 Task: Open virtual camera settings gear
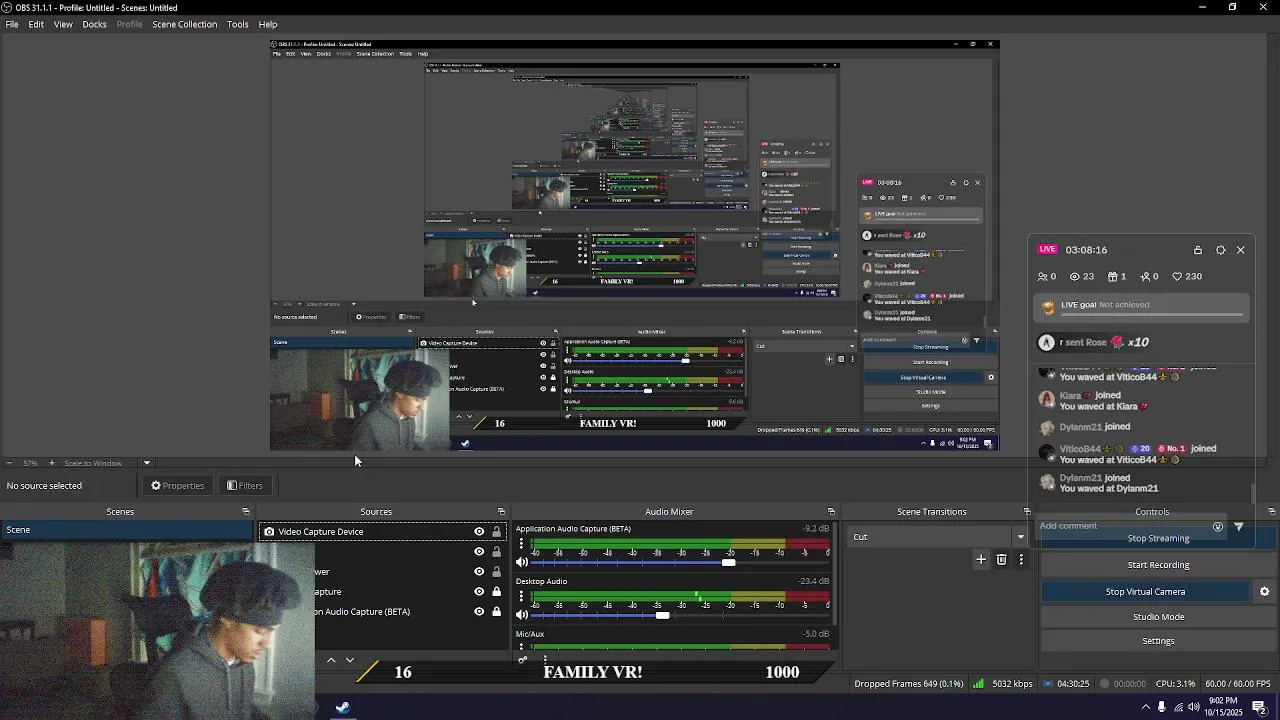[1264, 592]
